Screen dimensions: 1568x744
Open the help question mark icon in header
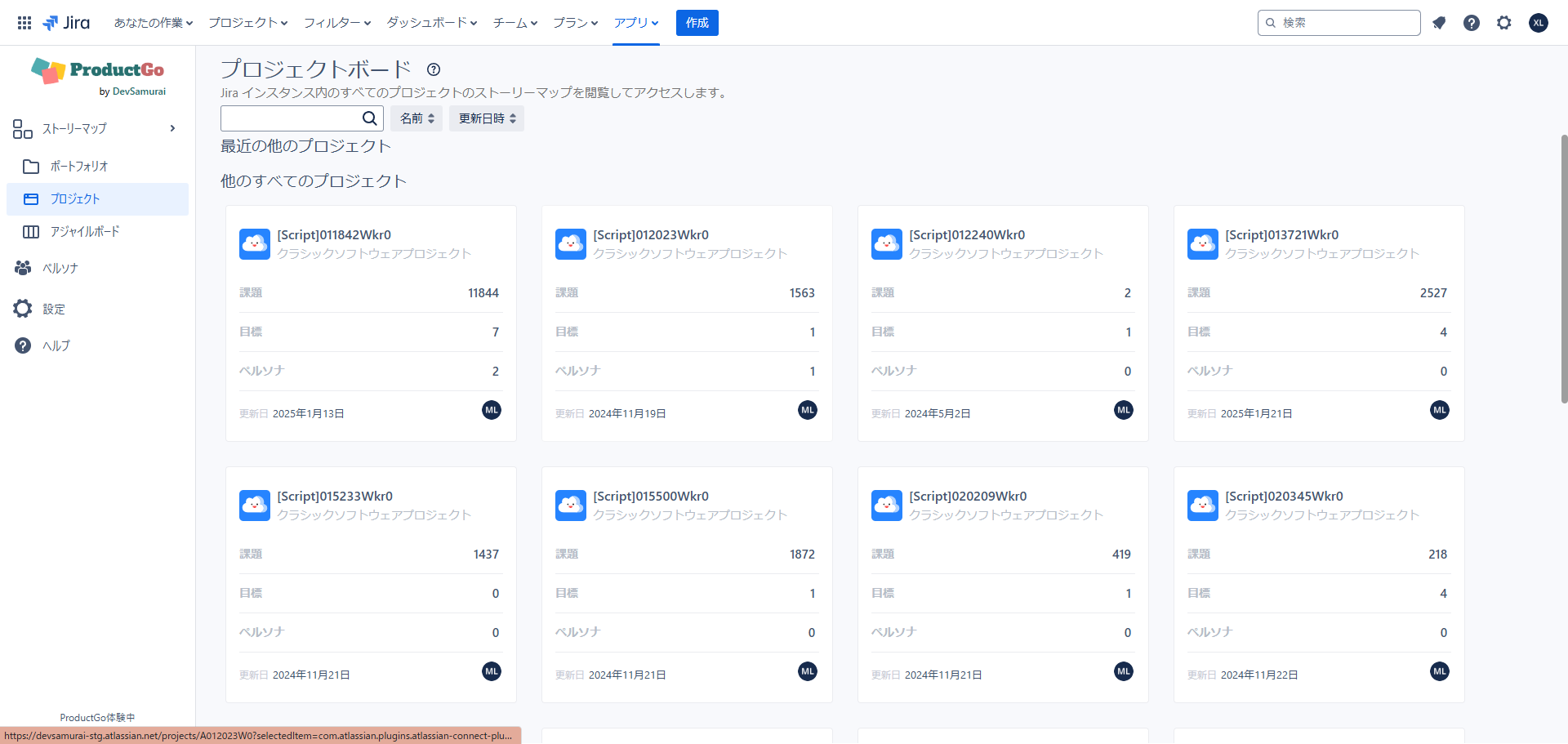tap(1472, 23)
